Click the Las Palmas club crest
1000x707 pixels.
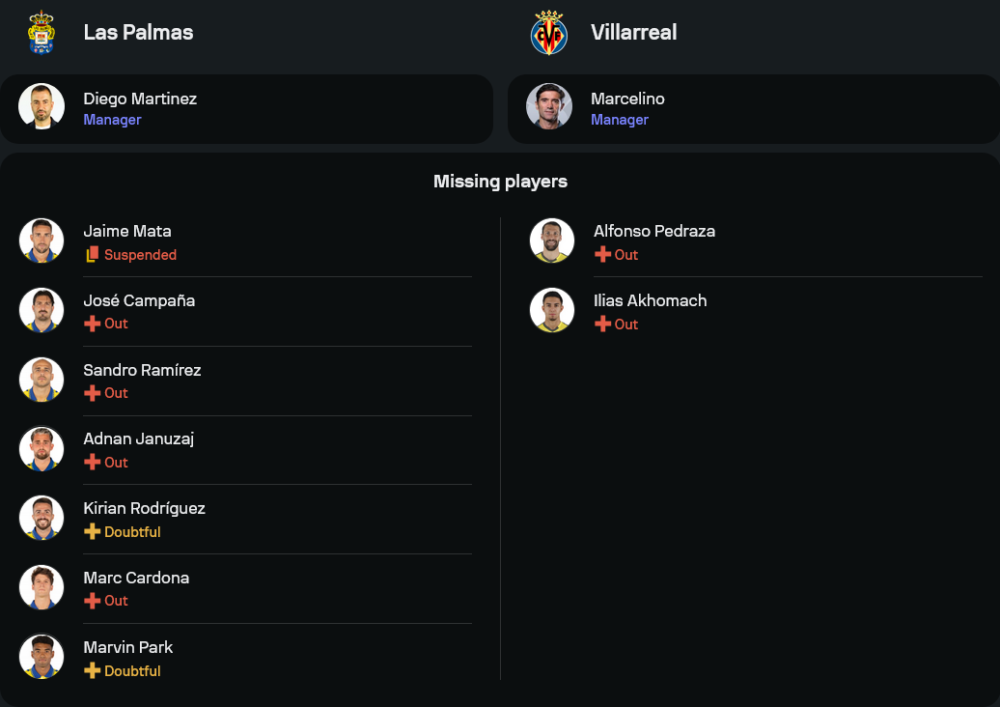41,32
